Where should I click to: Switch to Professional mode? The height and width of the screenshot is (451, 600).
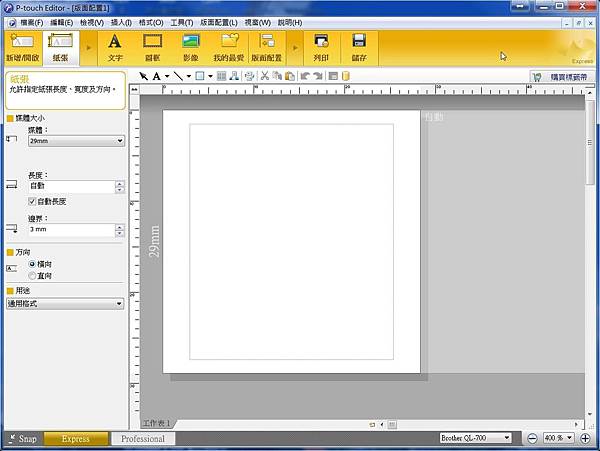pos(143,439)
